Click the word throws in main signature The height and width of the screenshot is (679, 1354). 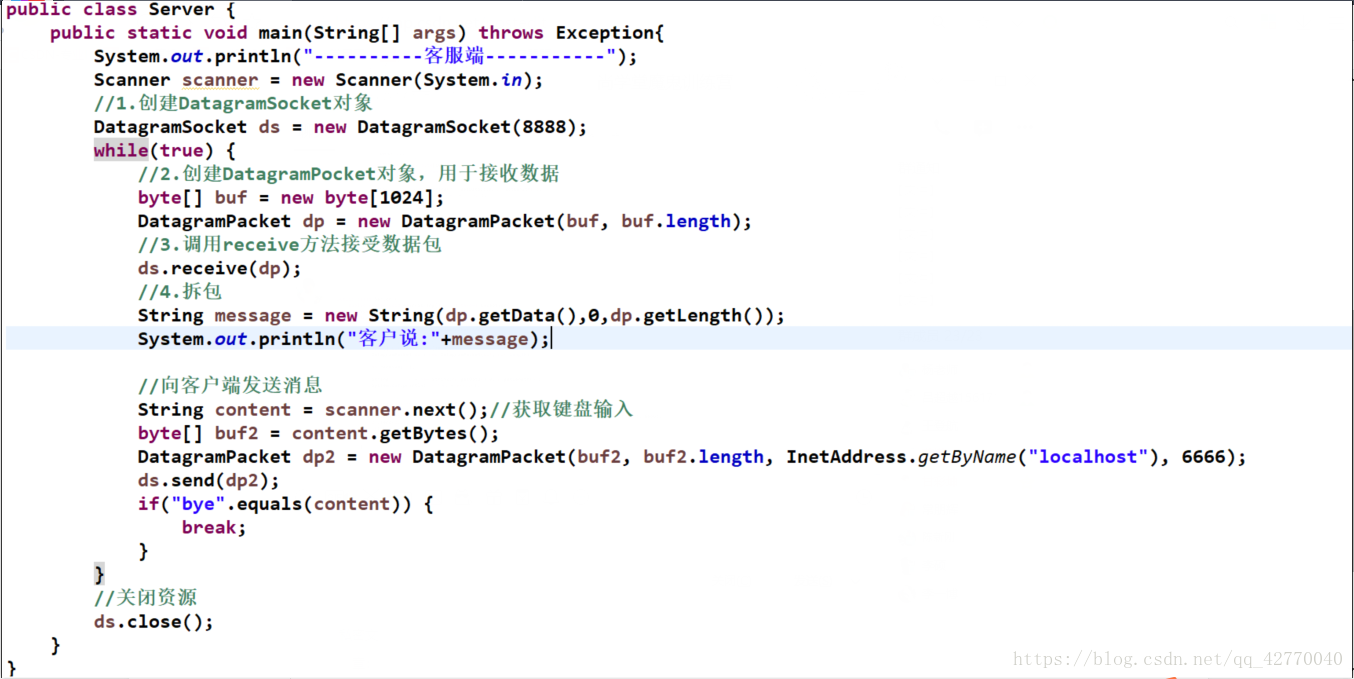point(511,33)
